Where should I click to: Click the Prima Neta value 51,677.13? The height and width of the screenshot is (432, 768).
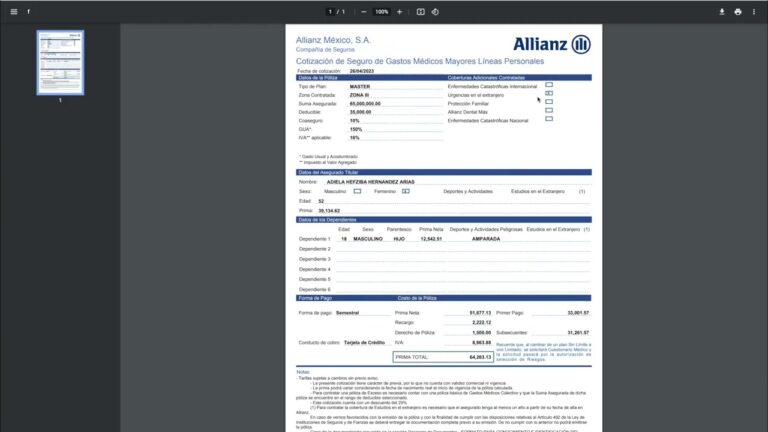point(480,312)
